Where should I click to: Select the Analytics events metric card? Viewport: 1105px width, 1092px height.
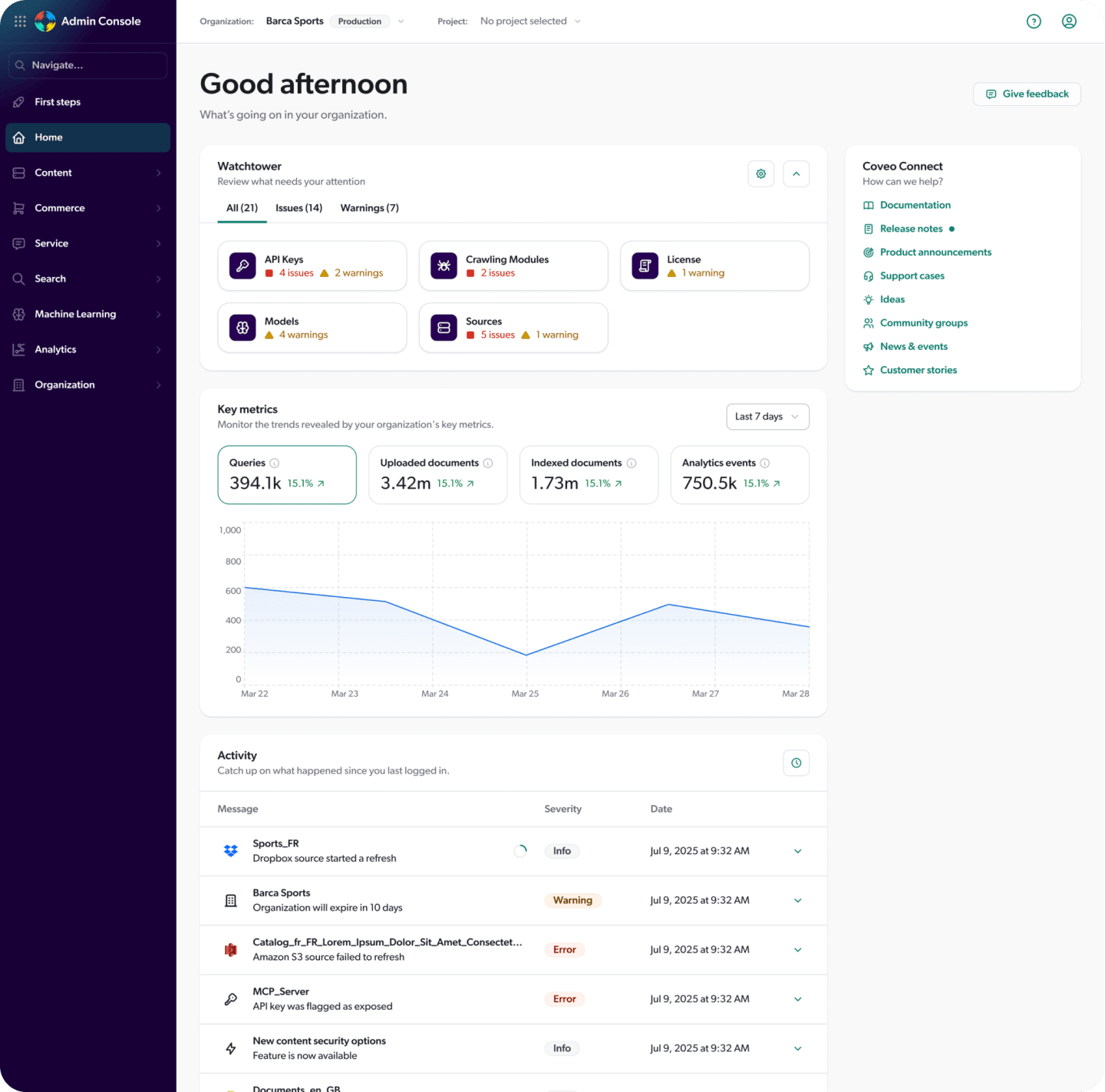[740, 475]
